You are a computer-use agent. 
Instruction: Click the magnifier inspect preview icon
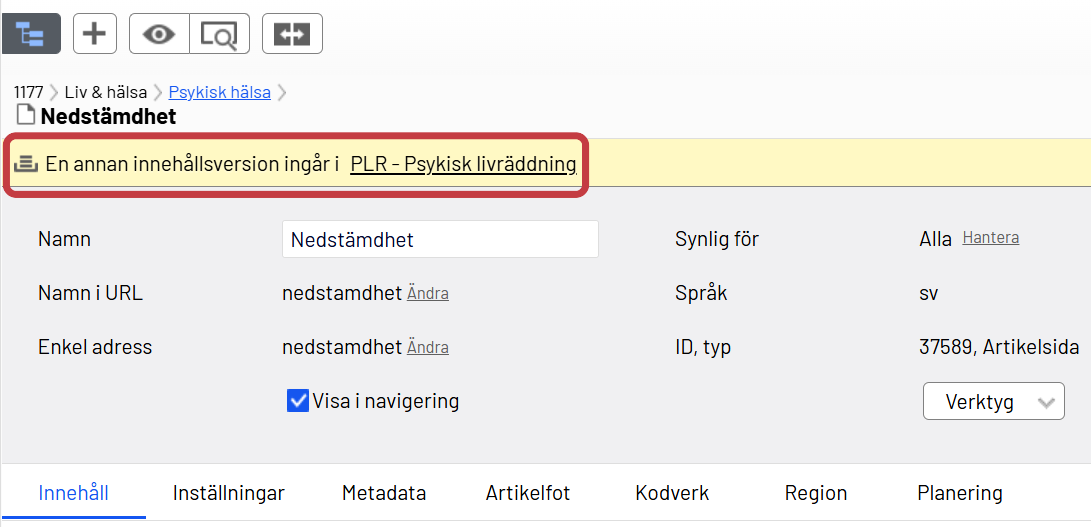219,34
